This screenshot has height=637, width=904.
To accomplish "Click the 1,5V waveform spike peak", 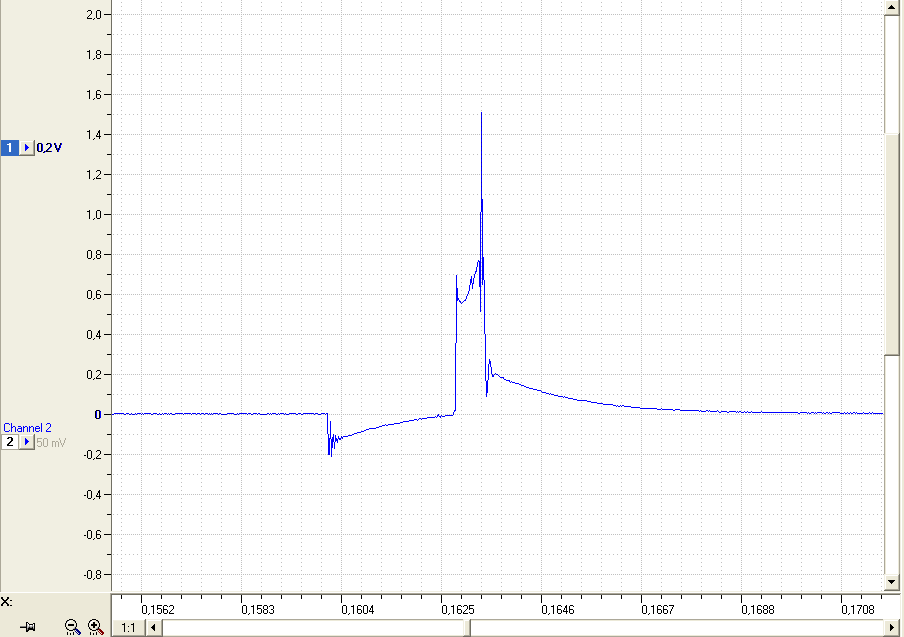I will pyautogui.click(x=481, y=114).
